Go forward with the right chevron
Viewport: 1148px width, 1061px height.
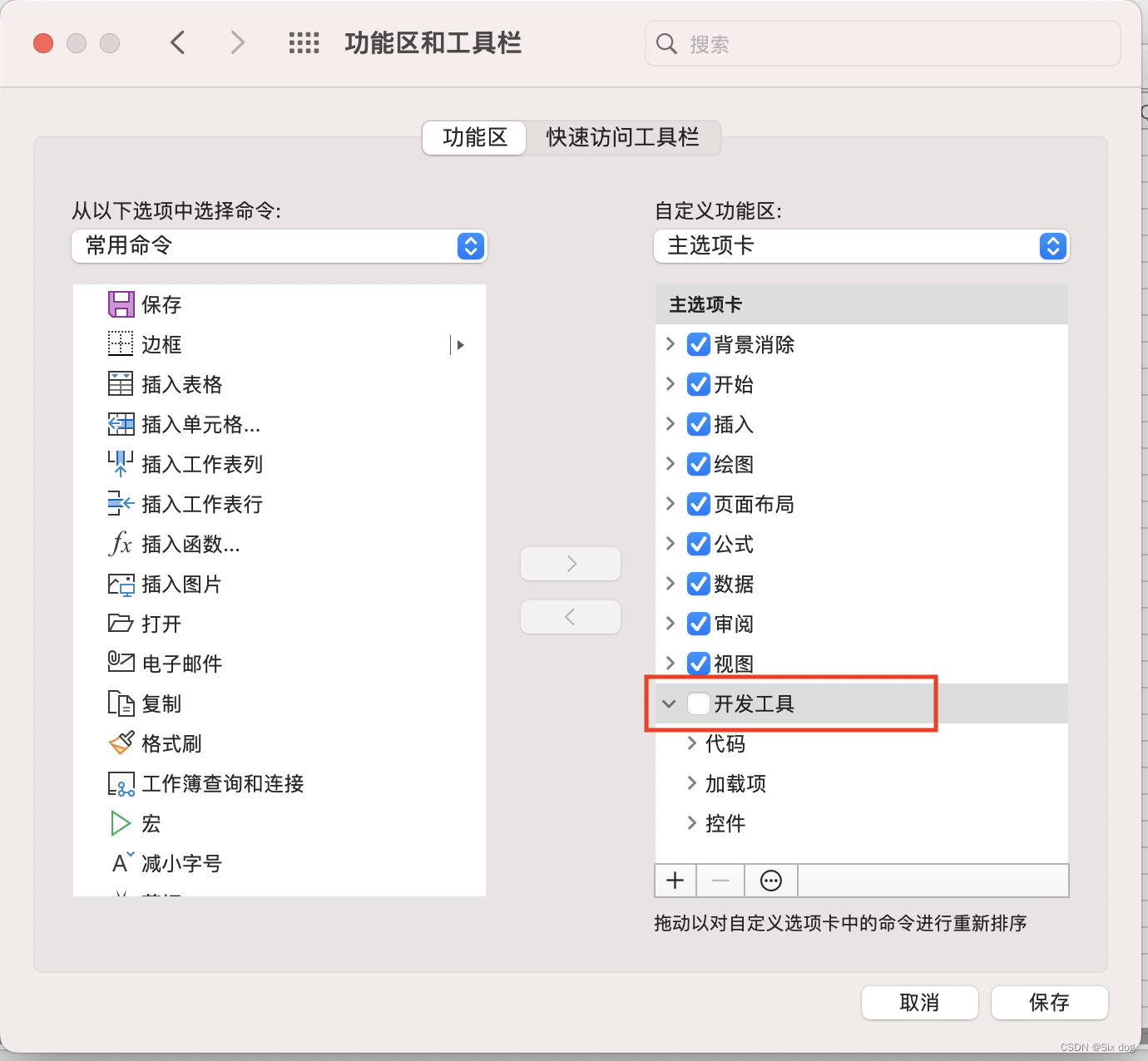point(238,42)
